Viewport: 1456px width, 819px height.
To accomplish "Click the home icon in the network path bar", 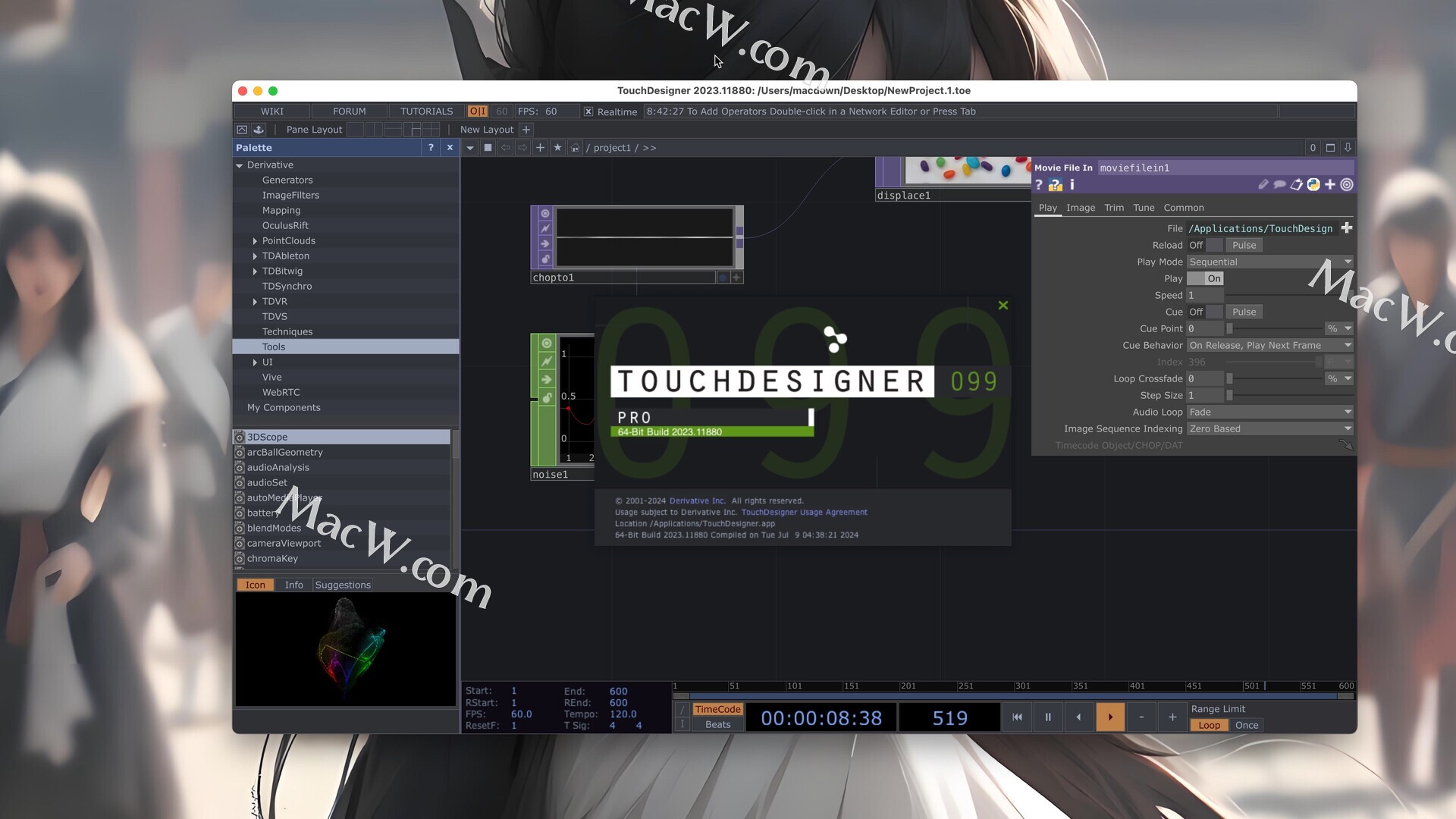I will 575,147.
